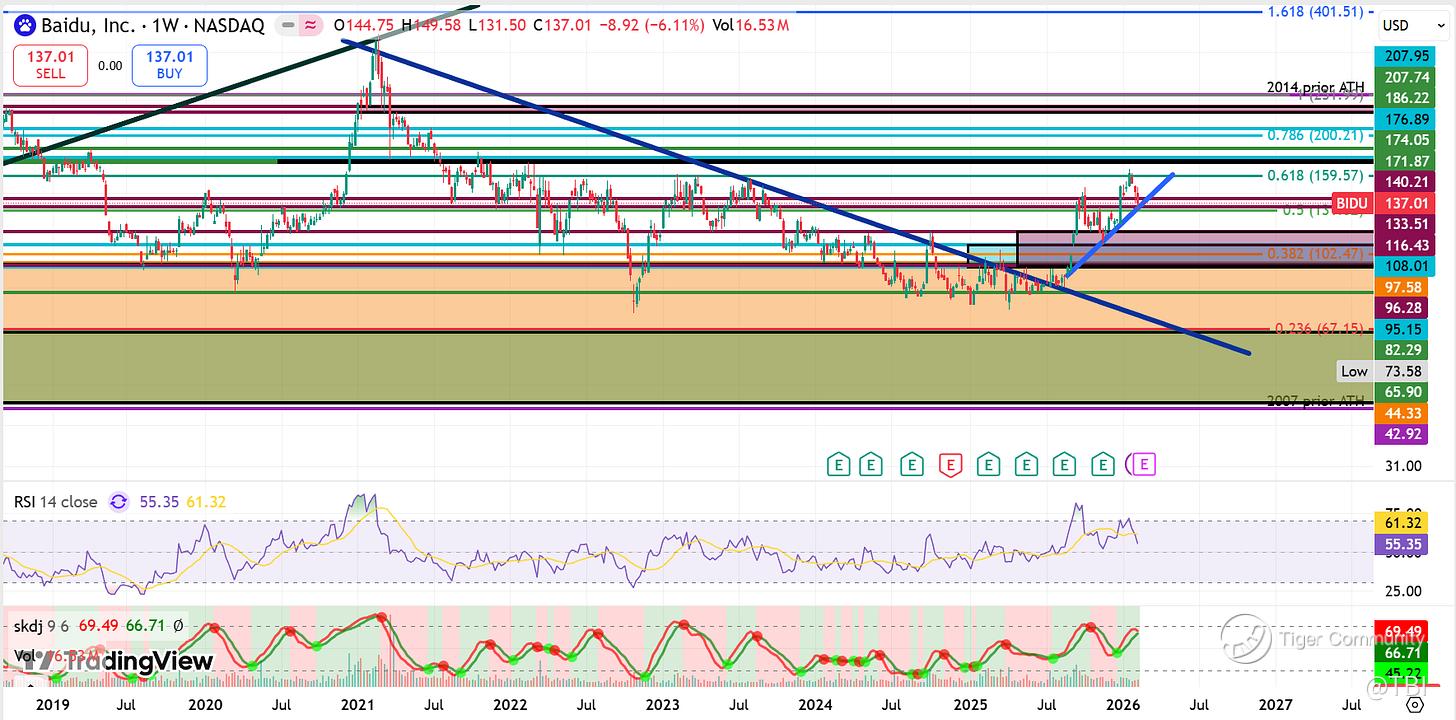Click the 2024 label on the time axis
This screenshot has width=1456, height=720.
click(816, 705)
